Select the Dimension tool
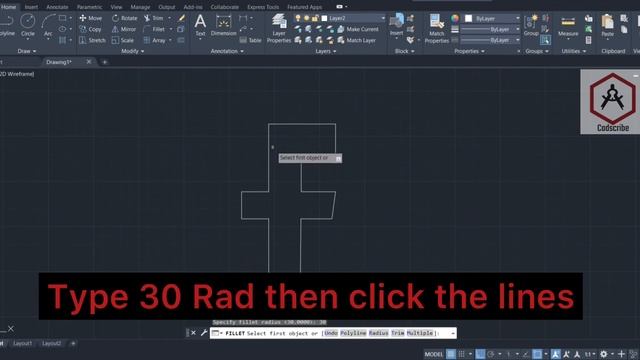This screenshot has width=640, height=360. [223, 25]
